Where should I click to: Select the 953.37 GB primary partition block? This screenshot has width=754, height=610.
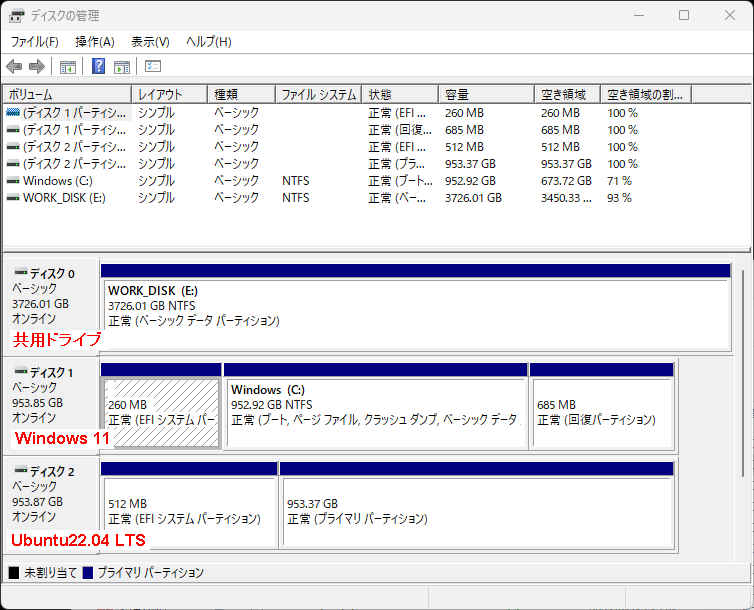[x=476, y=510]
